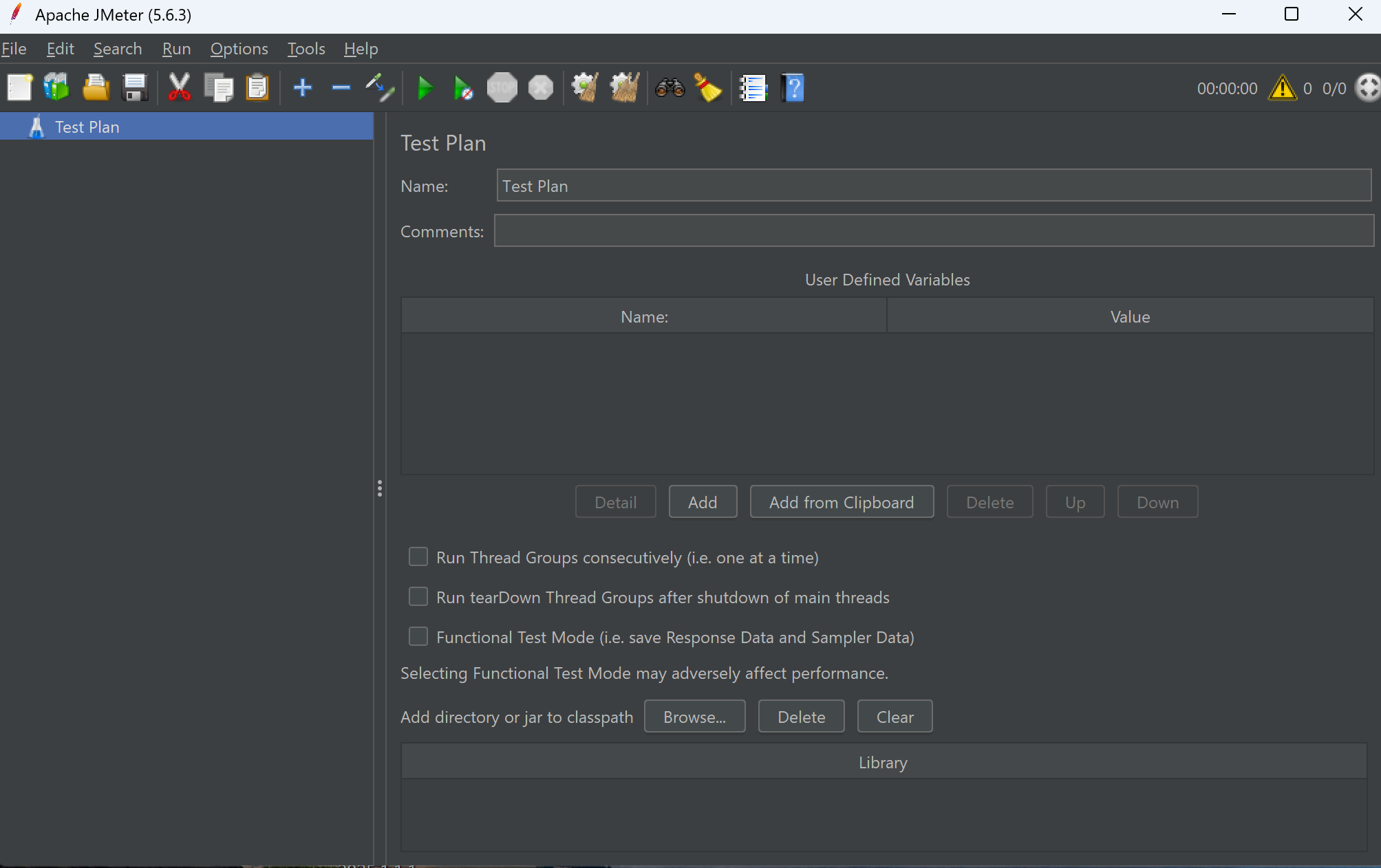1381x868 pixels.
Task: Click Browse... for classpath
Action: click(694, 717)
